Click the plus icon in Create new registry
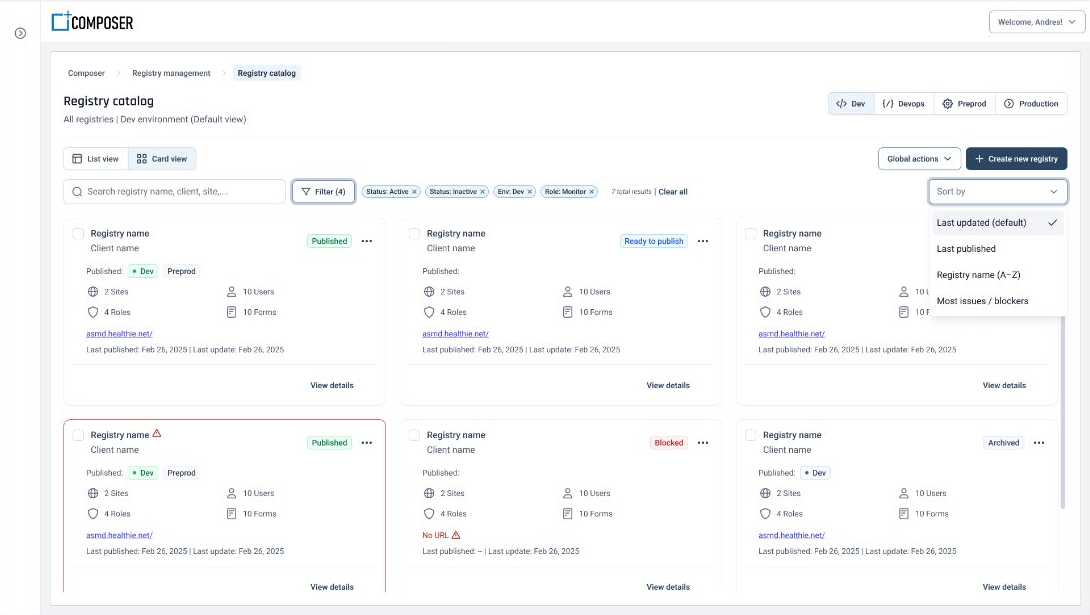Screen dimensions: 1090x615 (x=979, y=159)
